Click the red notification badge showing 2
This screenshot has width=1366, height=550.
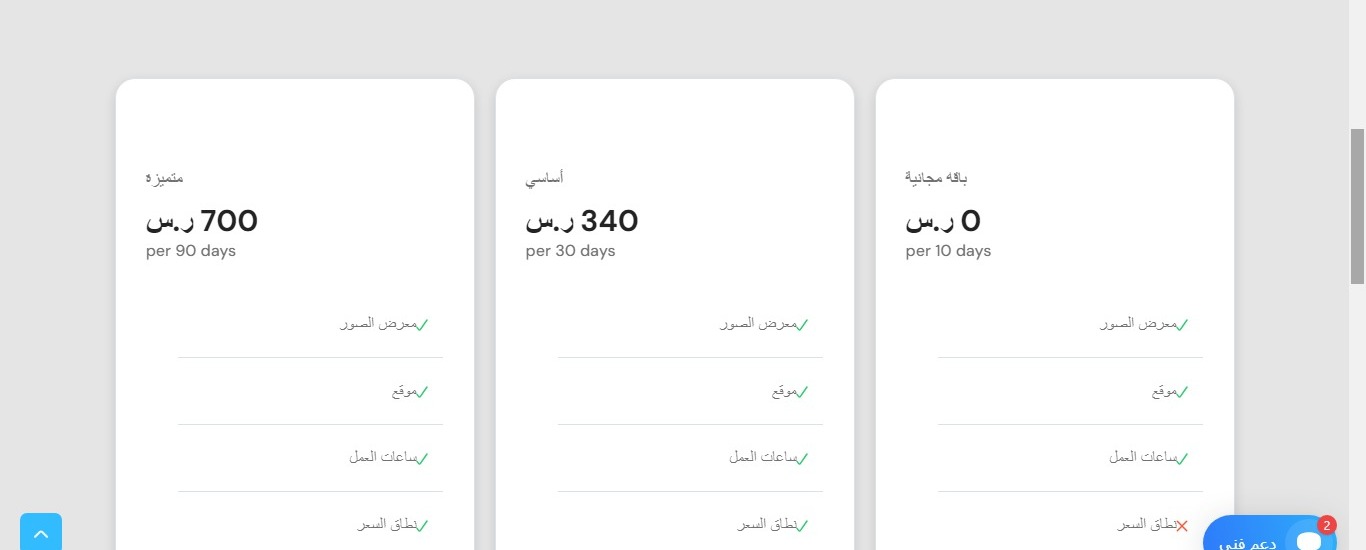pos(1327,525)
